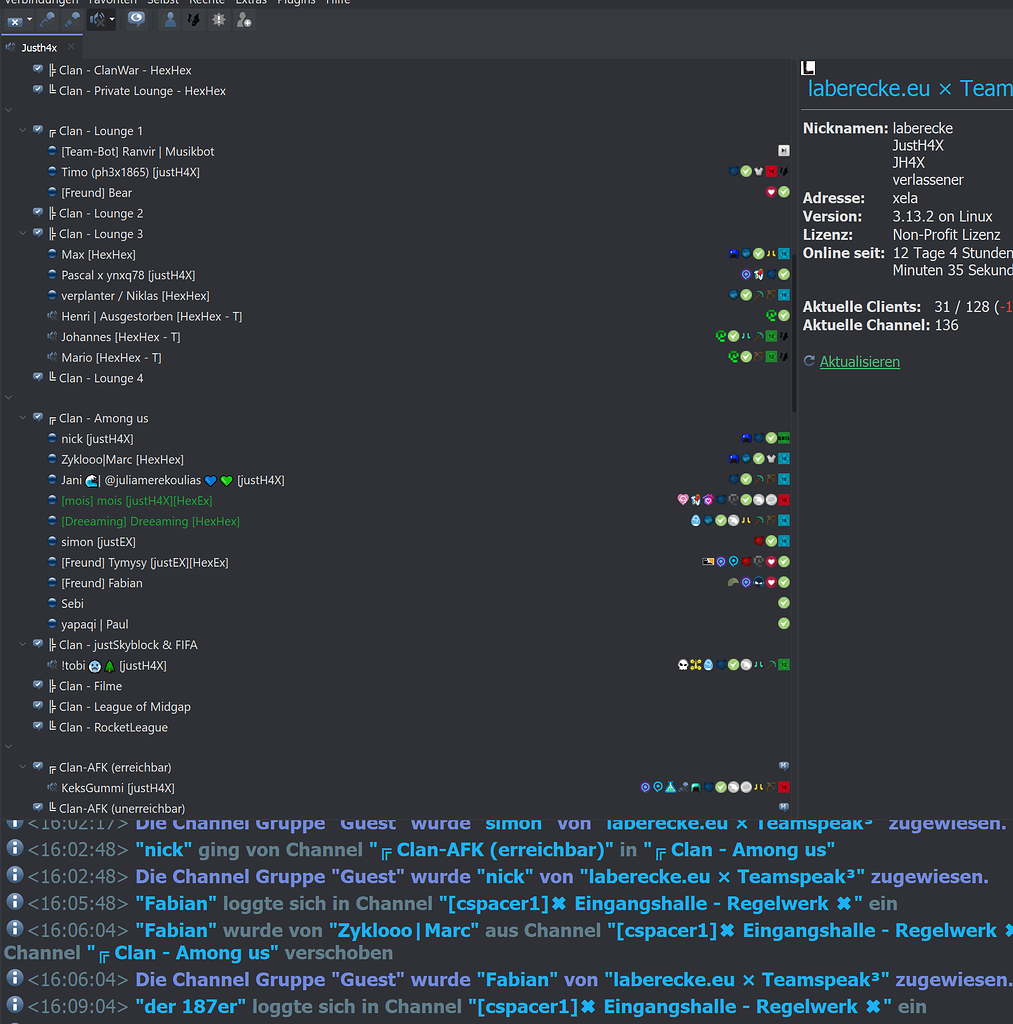This screenshot has height=1024, width=1013.
Task: Open contacts using the person toolbar icon
Action: [168, 19]
